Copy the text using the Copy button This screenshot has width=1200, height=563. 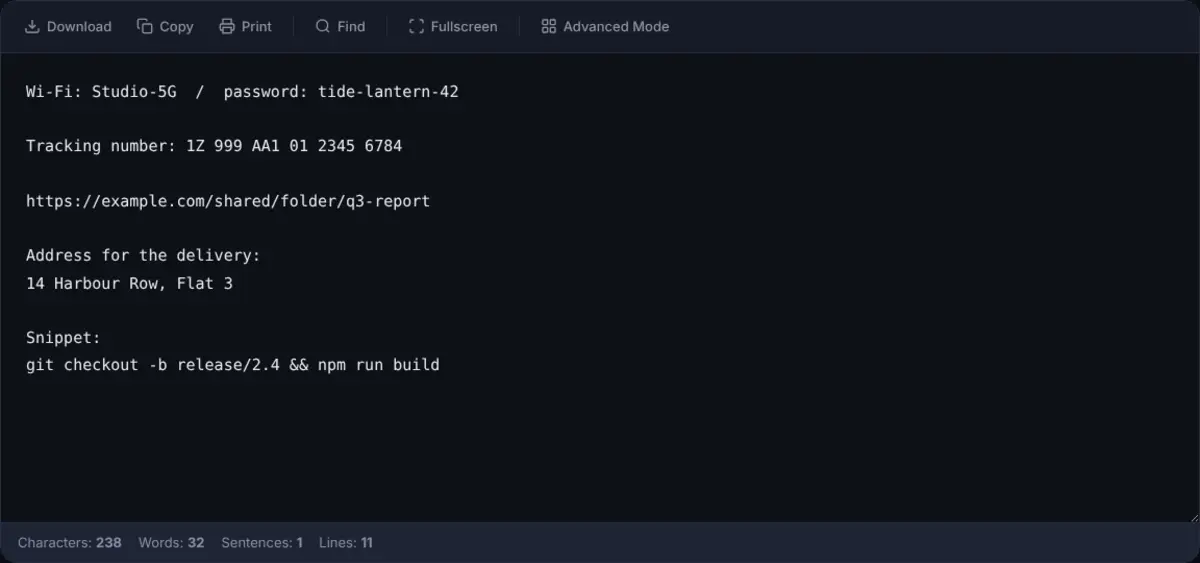point(165,27)
